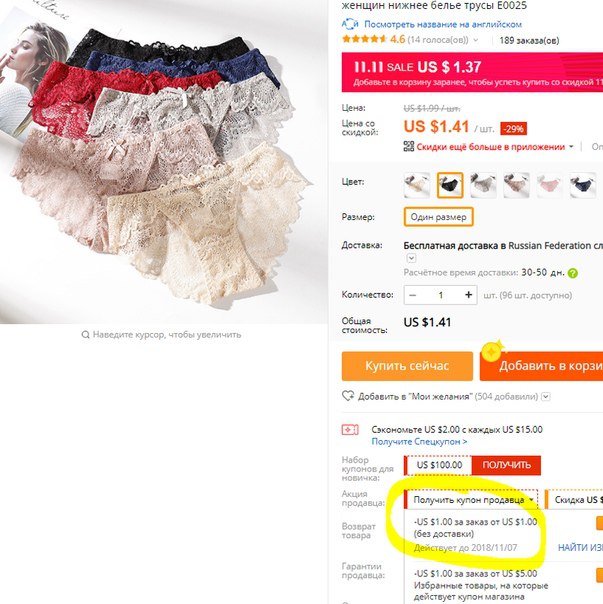Screen dimensions: 603x604
Task: Click the red coupon icon near savings offer
Action: (350, 429)
